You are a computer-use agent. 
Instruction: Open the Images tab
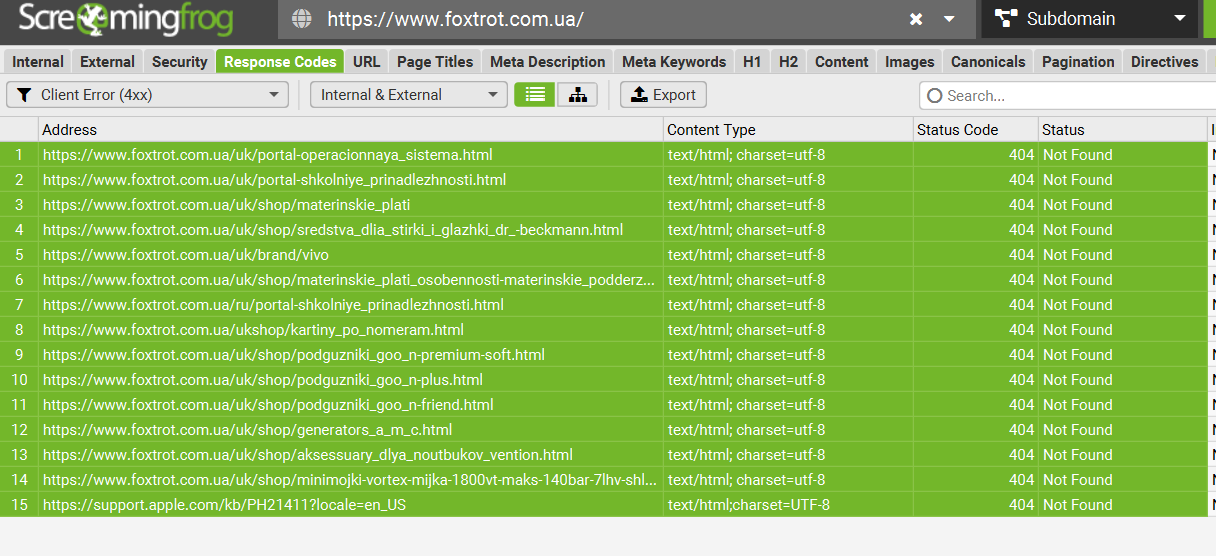909,61
